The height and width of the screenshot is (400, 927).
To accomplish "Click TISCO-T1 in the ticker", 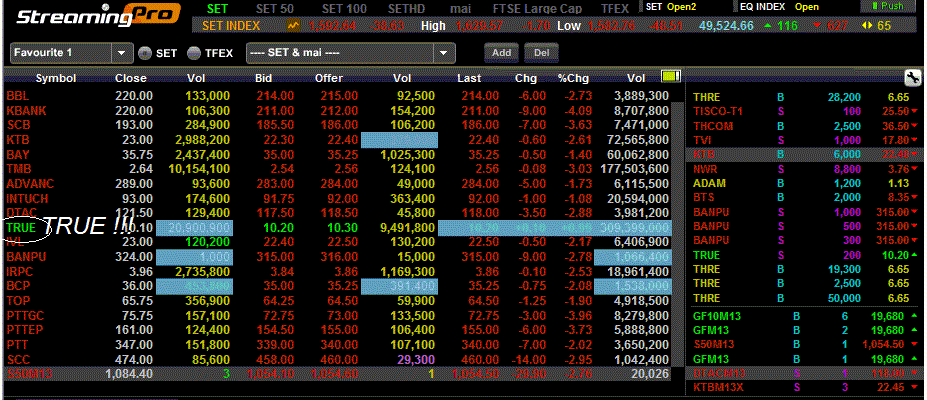I will tap(718, 111).
